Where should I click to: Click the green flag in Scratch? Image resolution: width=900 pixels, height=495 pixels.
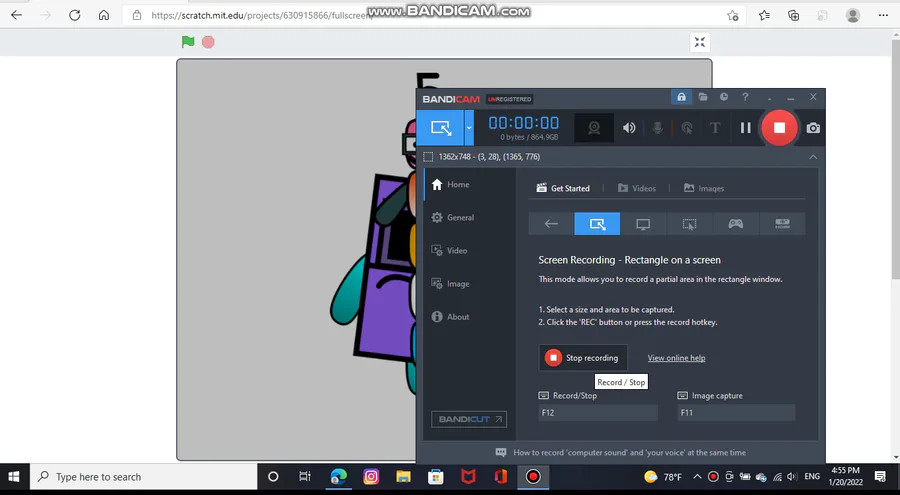[188, 41]
